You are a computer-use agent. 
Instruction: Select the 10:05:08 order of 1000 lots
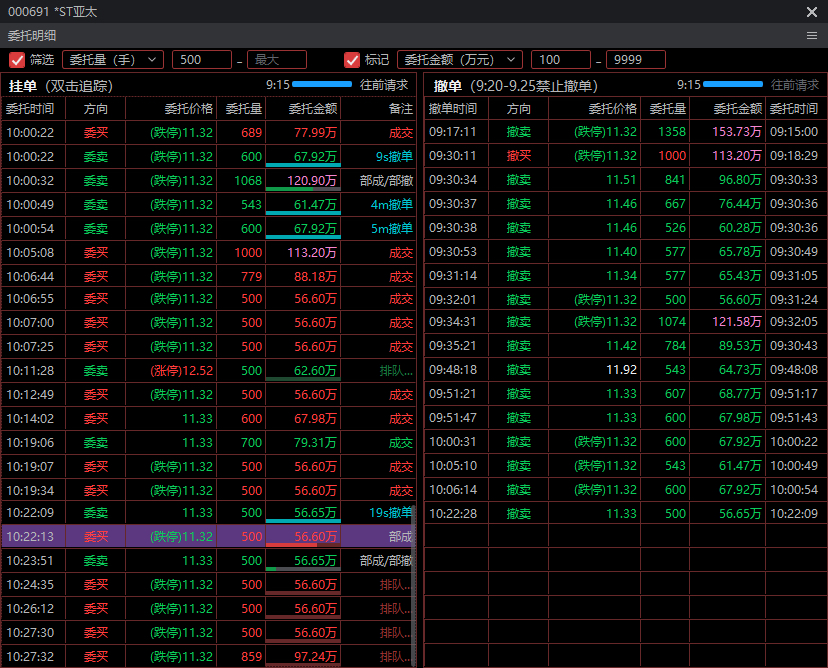(208, 252)
